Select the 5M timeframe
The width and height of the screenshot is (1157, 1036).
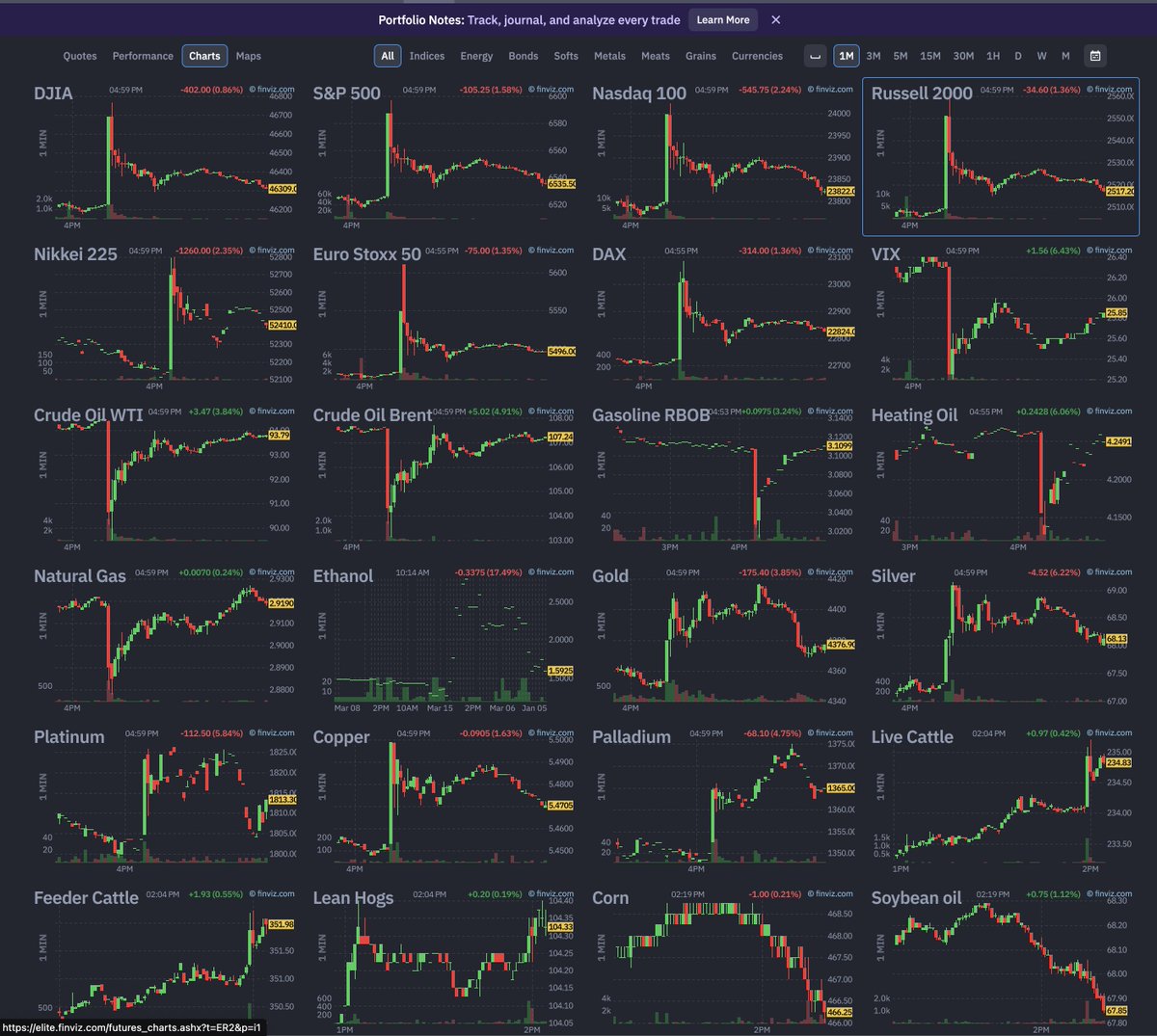point(901,56)
